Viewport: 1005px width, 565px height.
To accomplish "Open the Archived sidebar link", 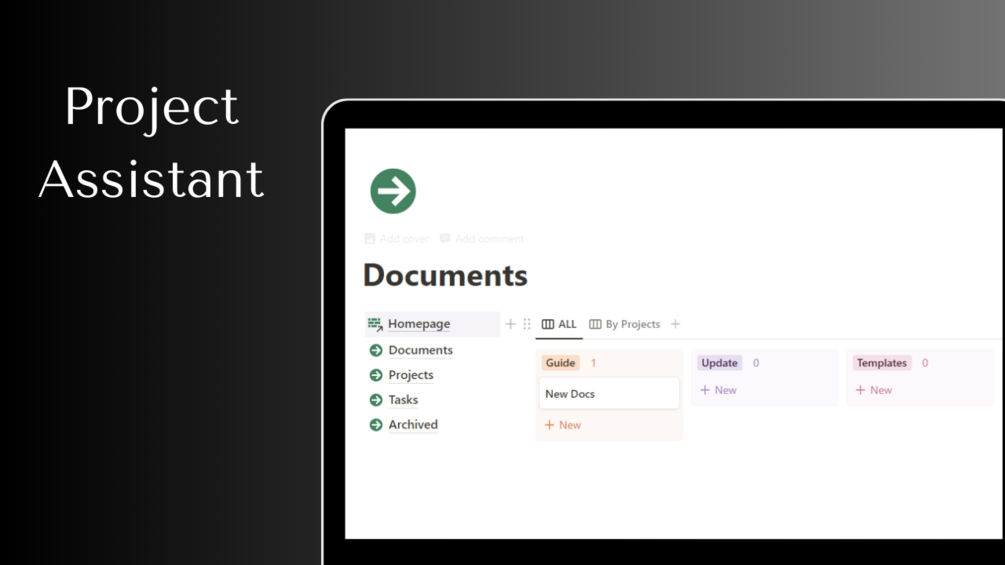I will coord(413,425).
